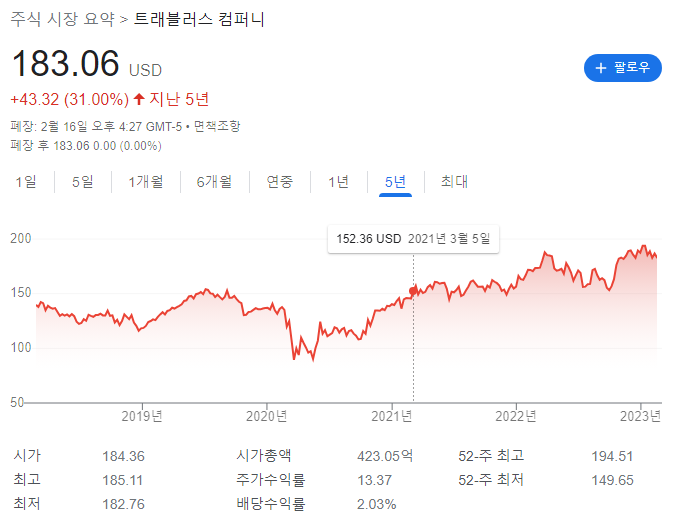The image size is (673, 519).
Task: Click the 최저 value 182.76
Action: click(124, 504)
